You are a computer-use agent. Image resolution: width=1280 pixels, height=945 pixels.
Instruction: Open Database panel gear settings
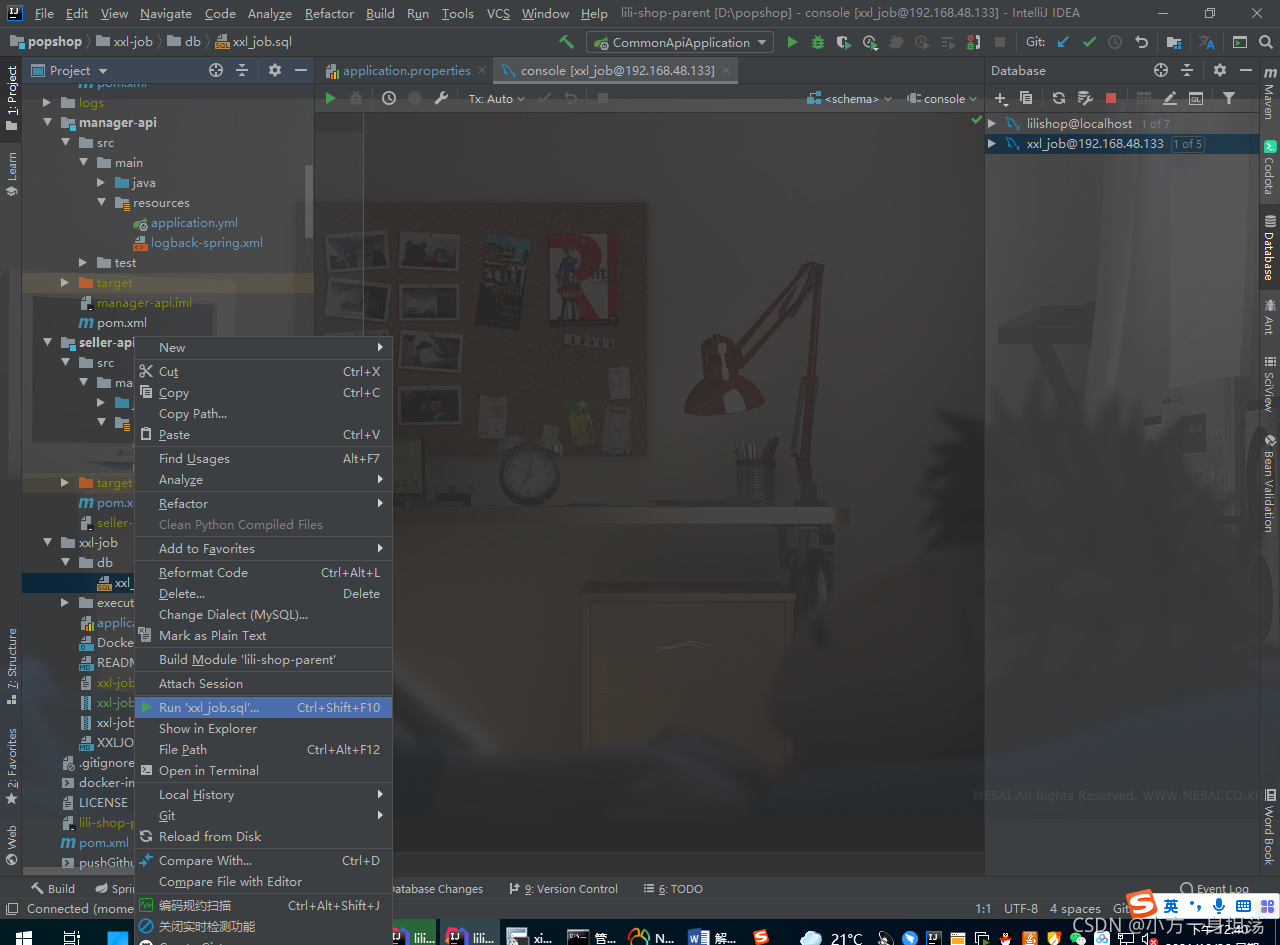tap(1220, 70)
